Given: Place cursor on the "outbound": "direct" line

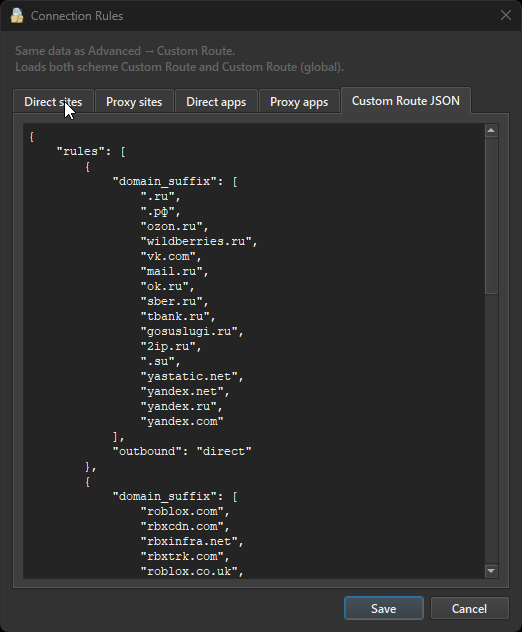Looking at the screenshot, I should pyautogui.click(x=182, y=451).
